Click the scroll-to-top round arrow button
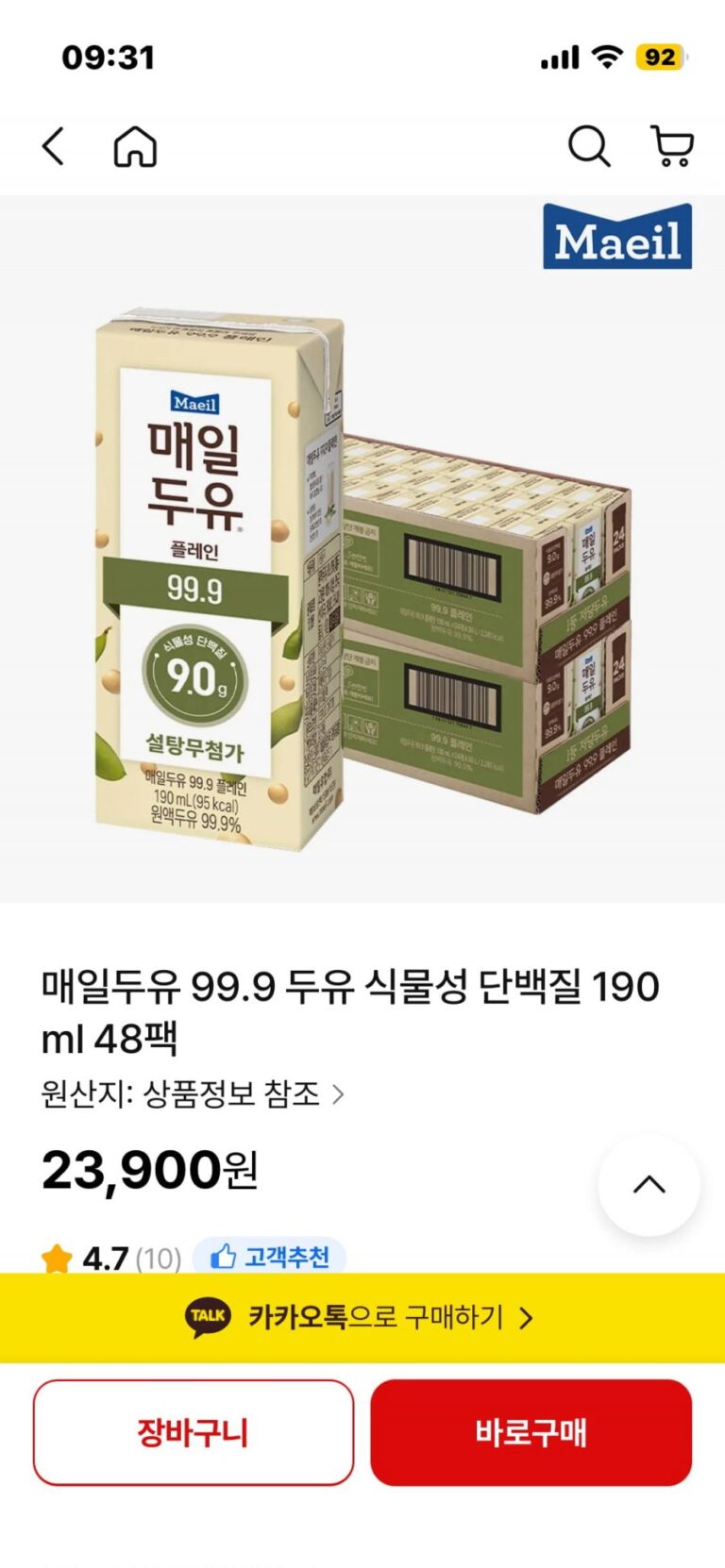The image size is (725, 1568). [649, 1185]
